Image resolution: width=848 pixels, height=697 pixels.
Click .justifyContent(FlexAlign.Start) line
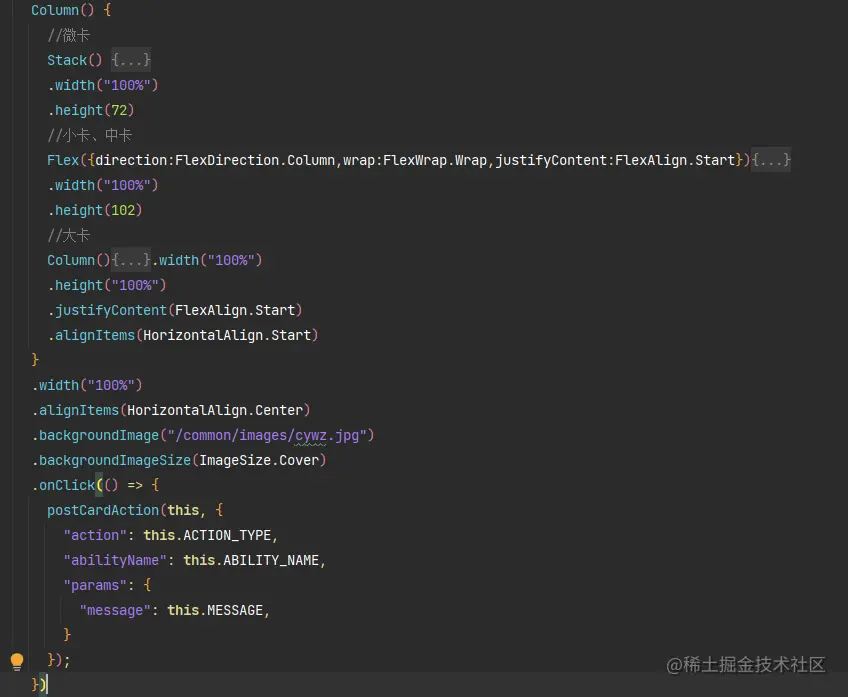tap(175, 310)
